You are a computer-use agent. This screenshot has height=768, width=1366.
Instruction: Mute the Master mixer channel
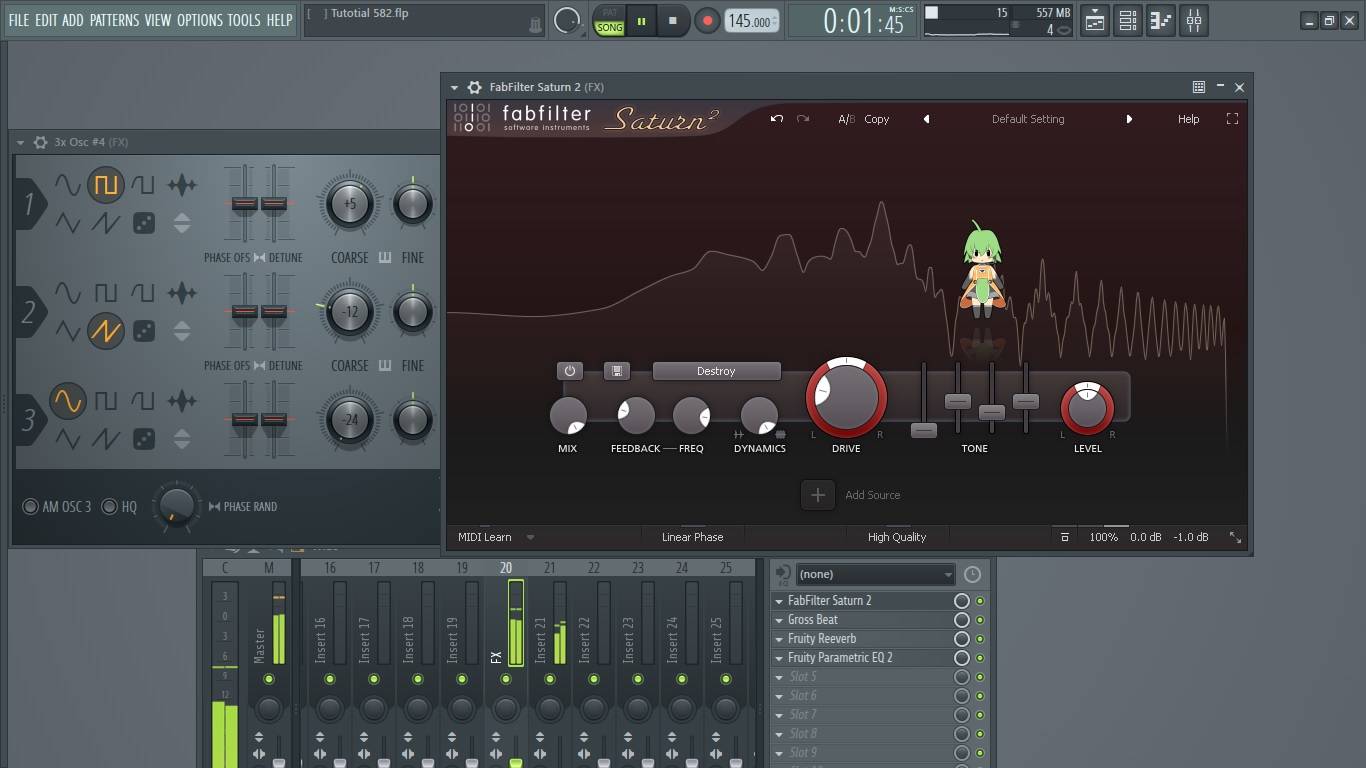(268, 679)
